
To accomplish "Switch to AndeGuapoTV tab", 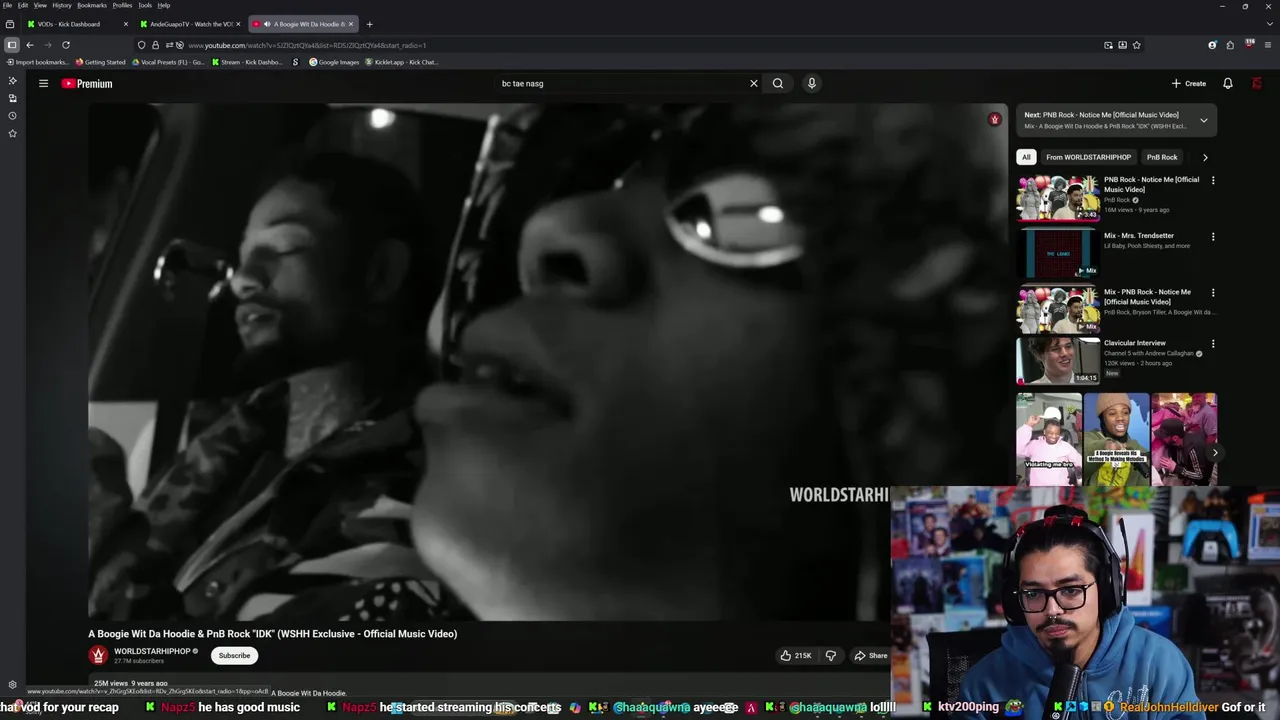I will coord(189,24).
